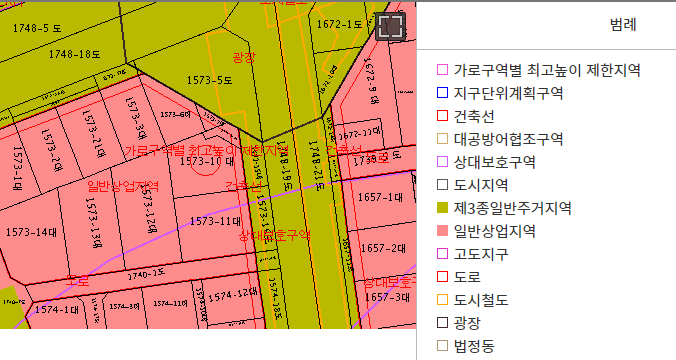
Task: Click the 가로구역별 최고높이 제한지역 legend text
Action: (547, 70)
